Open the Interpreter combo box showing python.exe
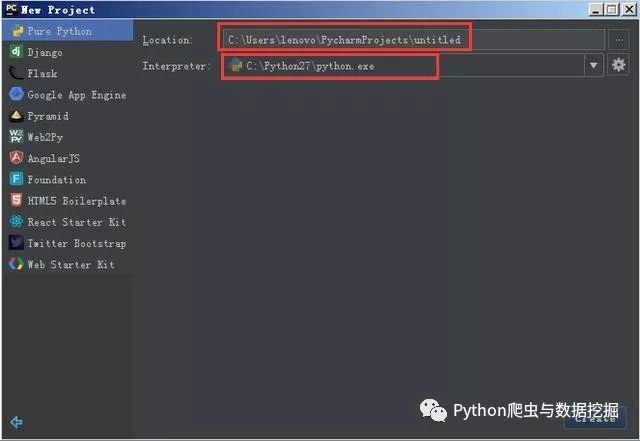The height and width of the screenshot is (441, 640). point(400,66)
